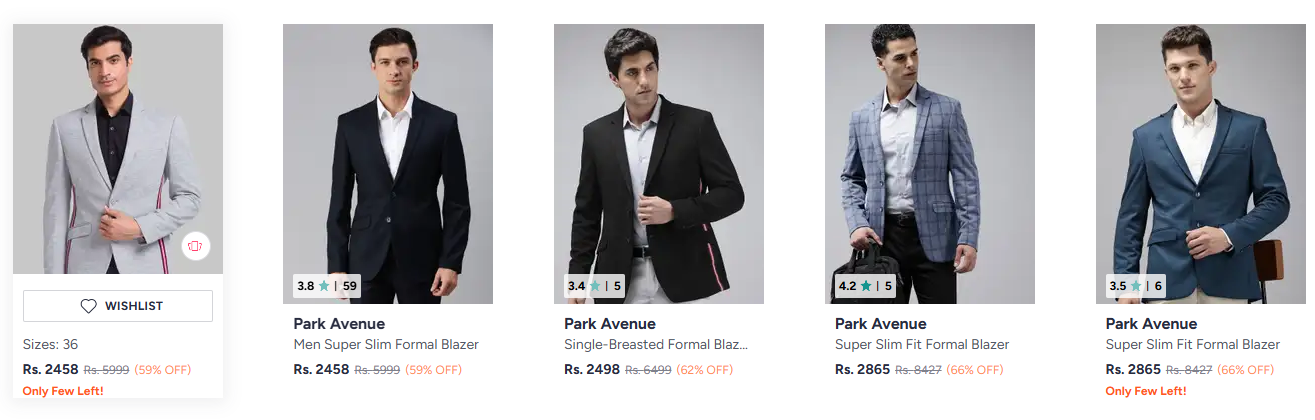The height and width of the screenshot is (420, 1315).
Task: Click Sizes: 36 on grey blazer card
Action: point(50,344)
